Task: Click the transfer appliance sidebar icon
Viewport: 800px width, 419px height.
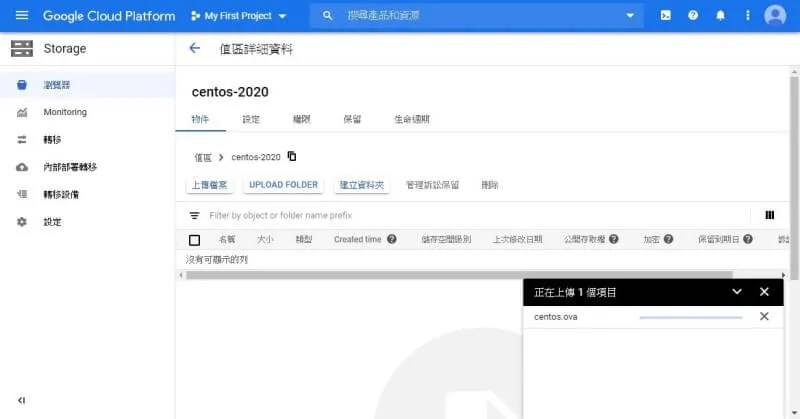Action: (21, 194)
